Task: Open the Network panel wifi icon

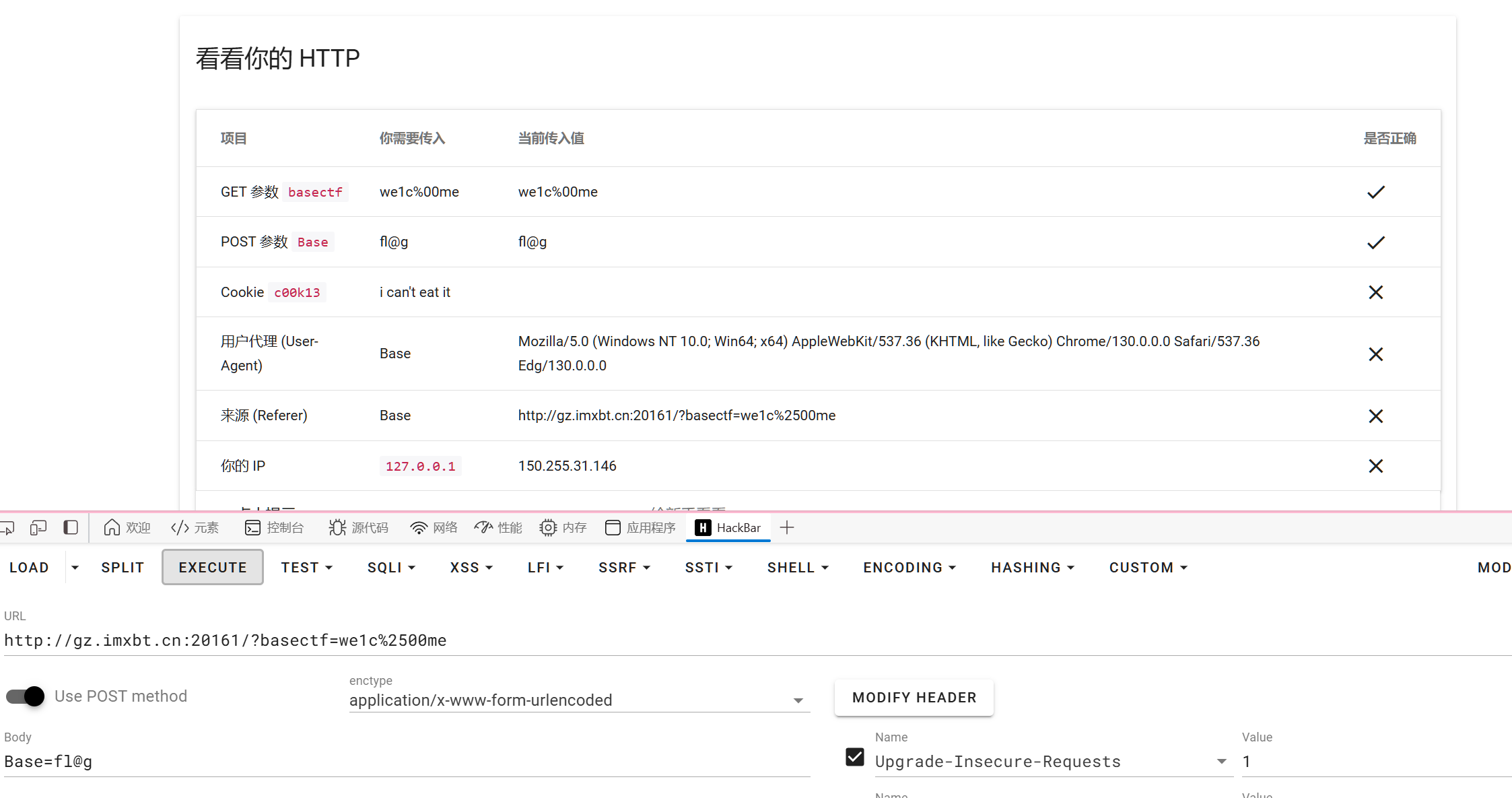Action: point(419,527)
